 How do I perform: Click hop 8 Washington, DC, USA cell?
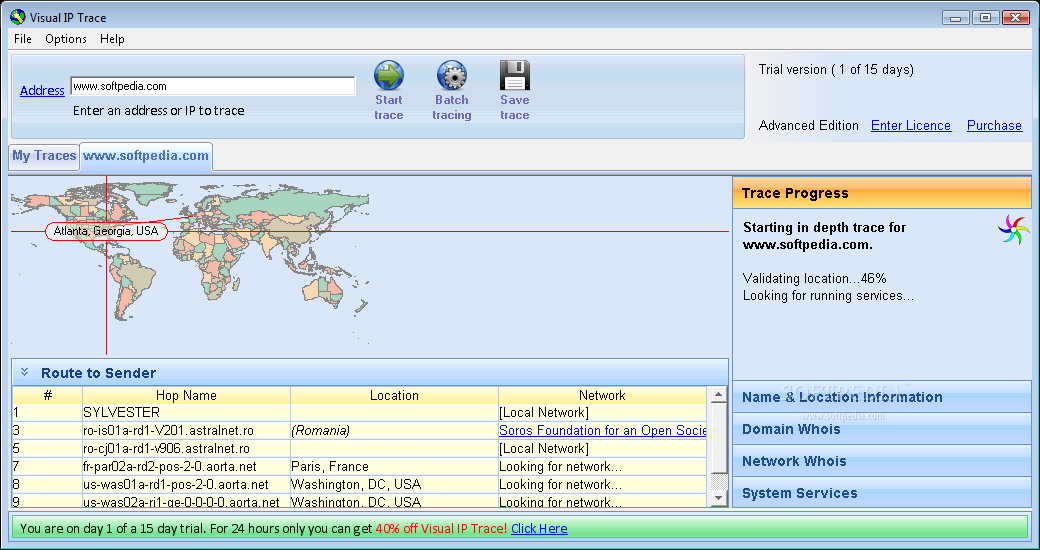click(394, 484)
